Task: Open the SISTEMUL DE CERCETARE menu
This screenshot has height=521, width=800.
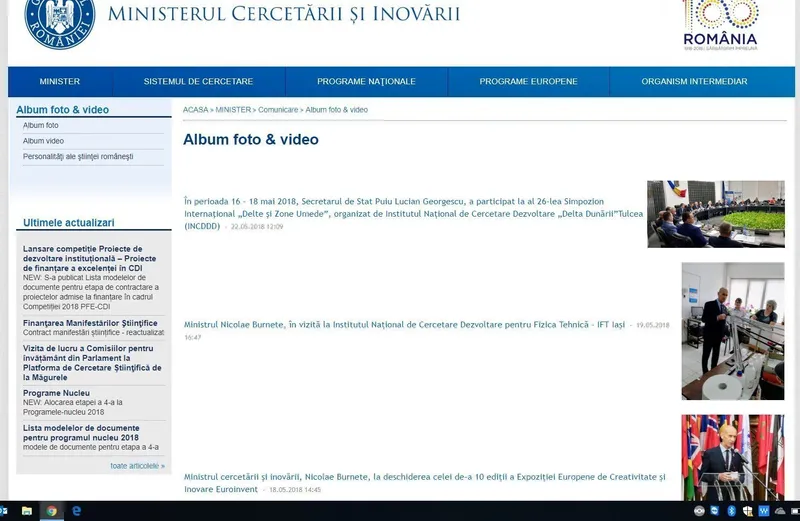Action: tap(198, 82)
